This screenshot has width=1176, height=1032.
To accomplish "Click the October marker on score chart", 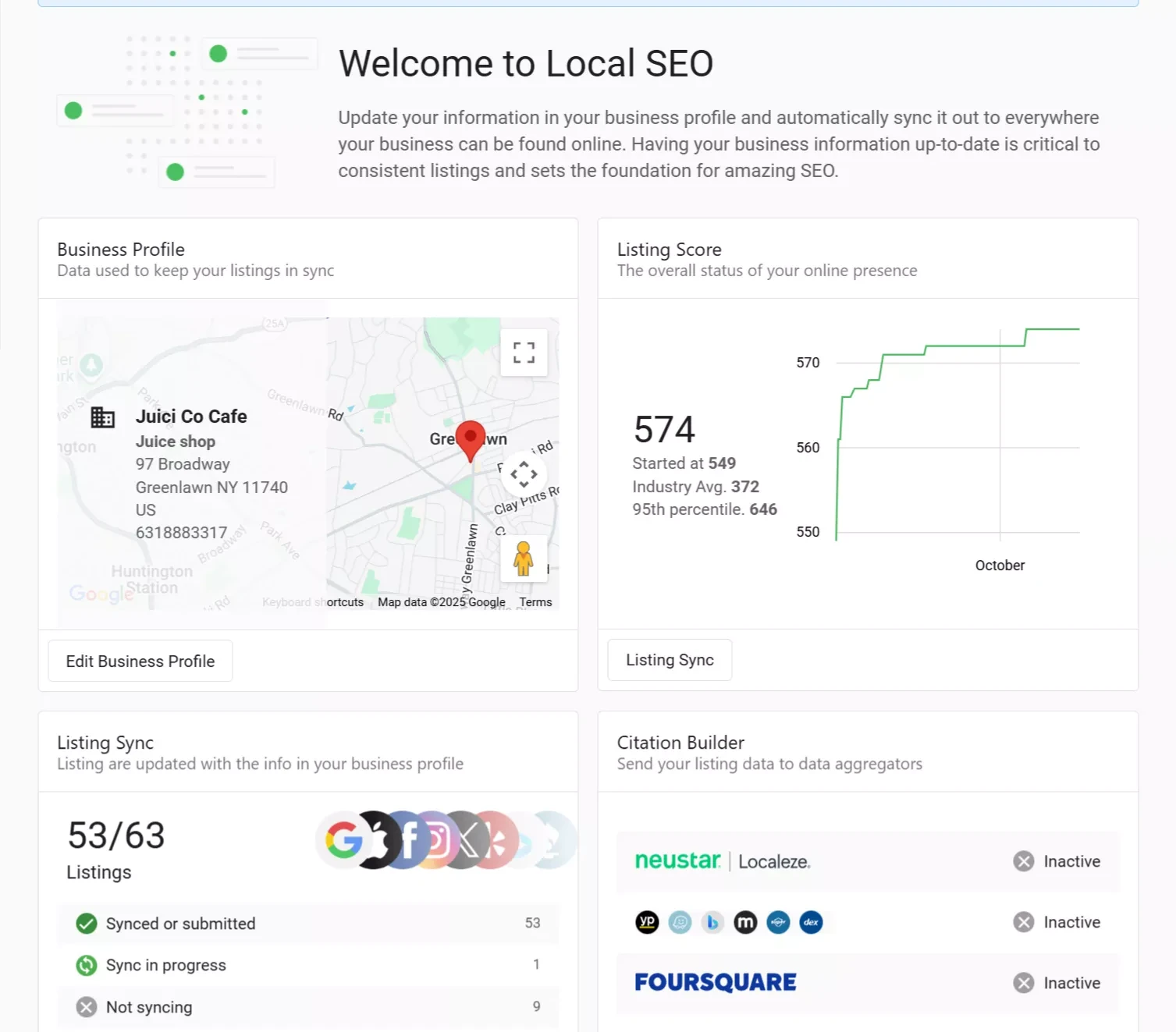I will [x=1000, y=566].
